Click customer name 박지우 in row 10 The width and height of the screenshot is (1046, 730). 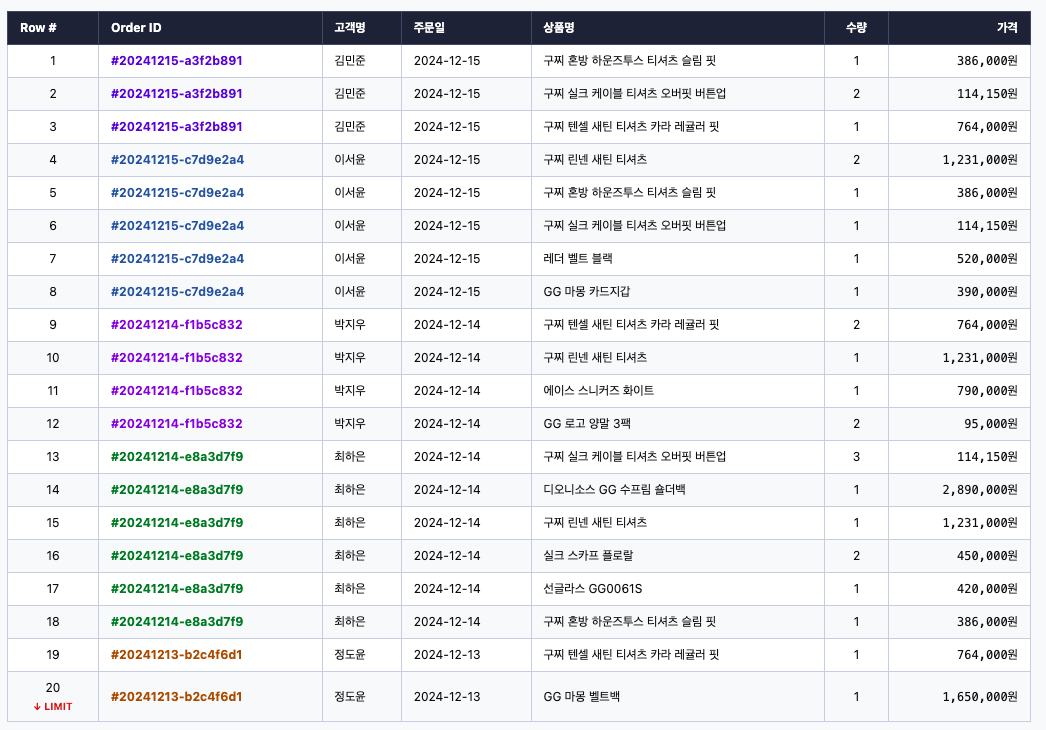pos(350,358)
